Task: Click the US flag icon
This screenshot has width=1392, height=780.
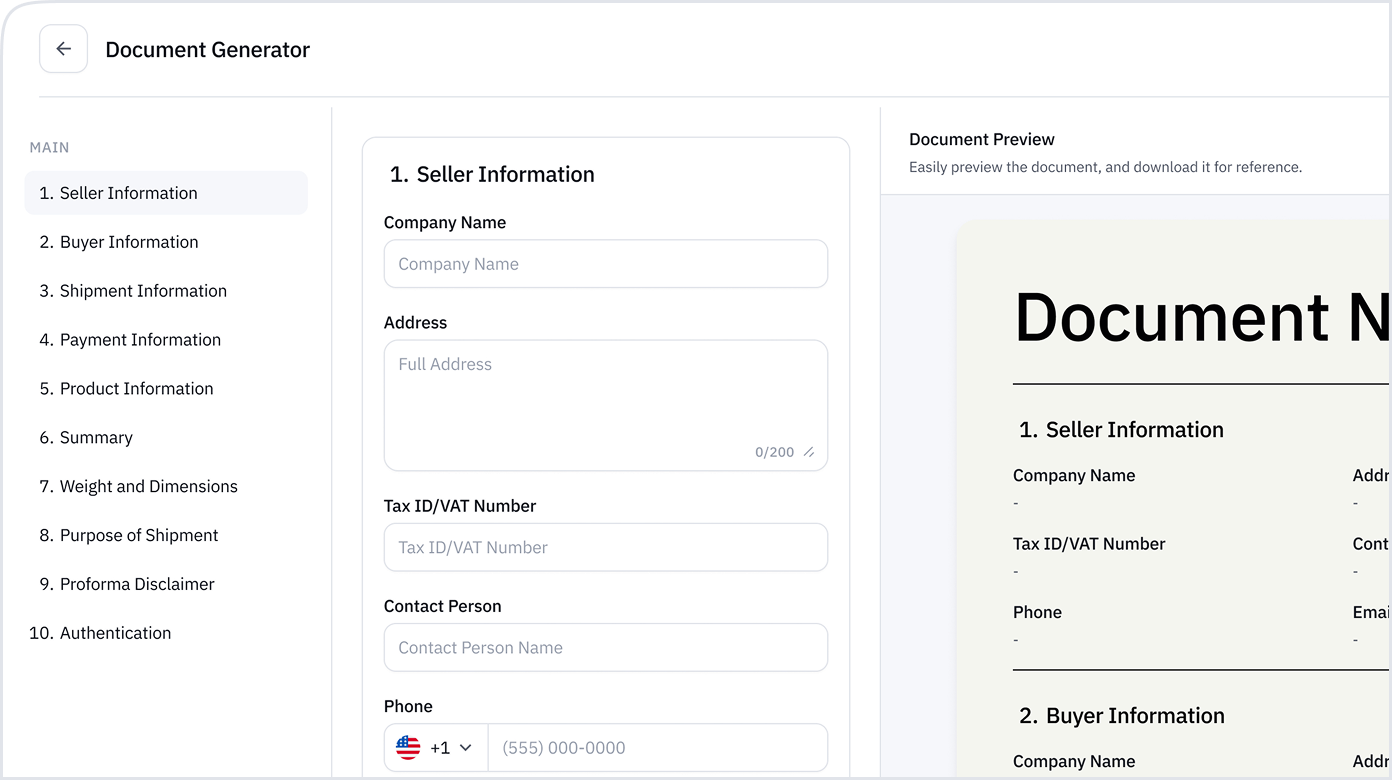Action: point(408,748)
